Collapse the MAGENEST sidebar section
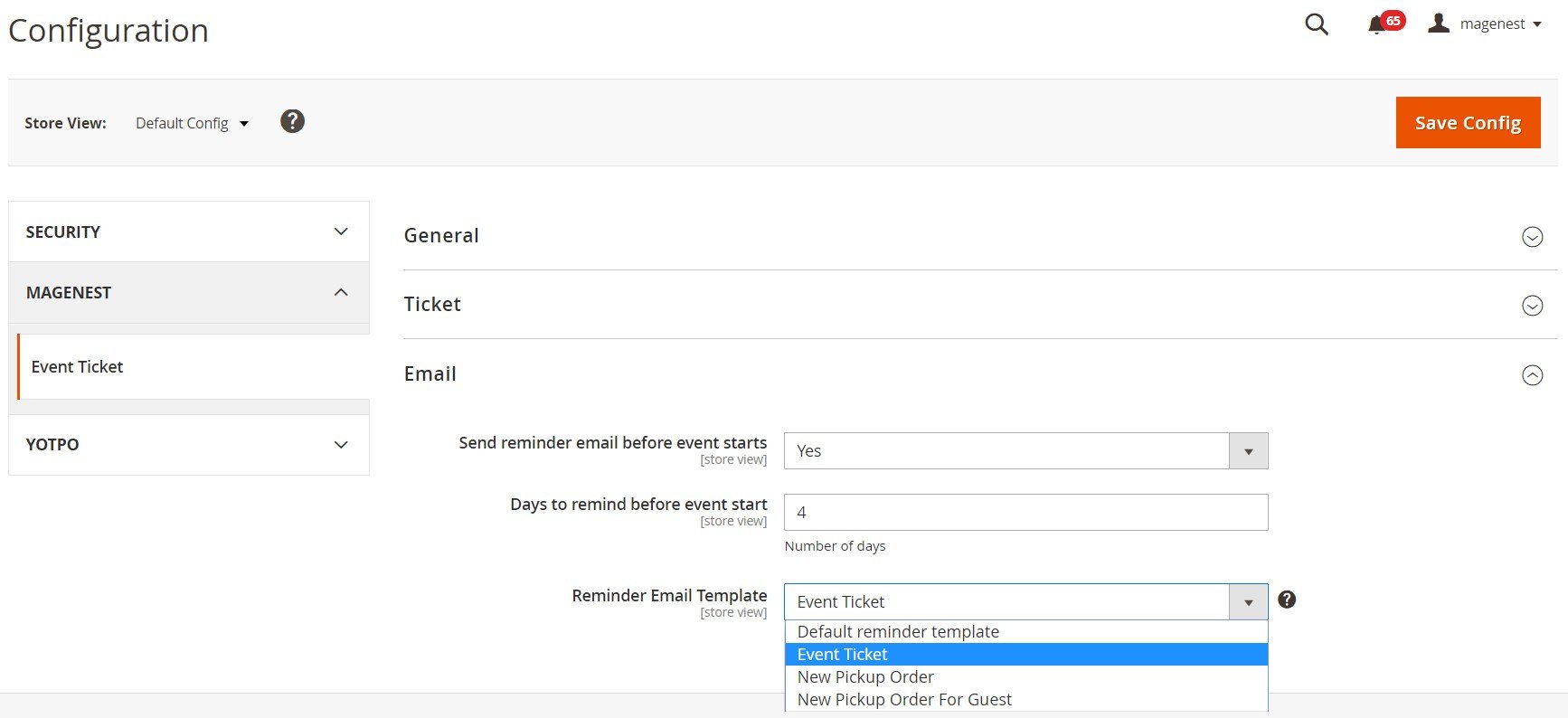 click(189, 292)
